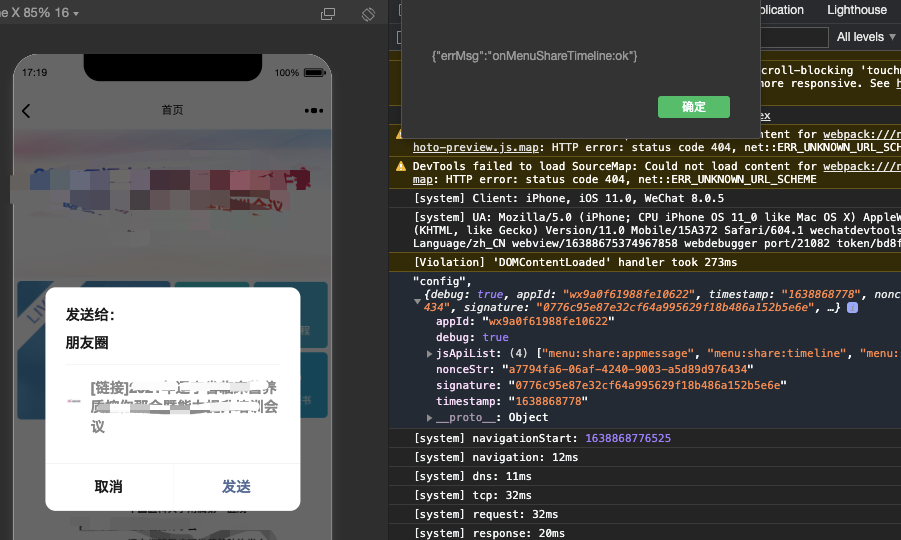The image size is (901, 540).
Task: Click the green 确定 confirm button
Action: [694, 107]
